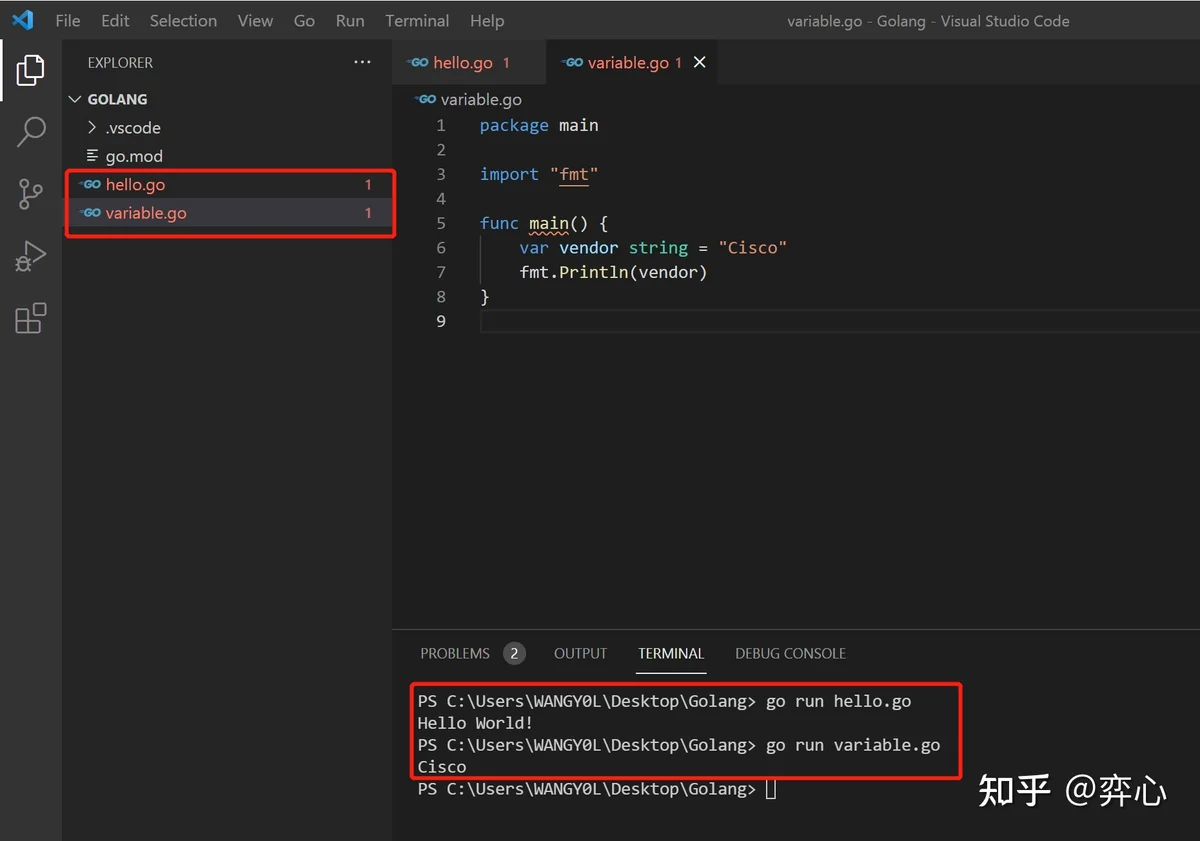Screen dimensions: 1200x841
Task: Open go.mod from the Explorer tree
Action: coord(228,156)
